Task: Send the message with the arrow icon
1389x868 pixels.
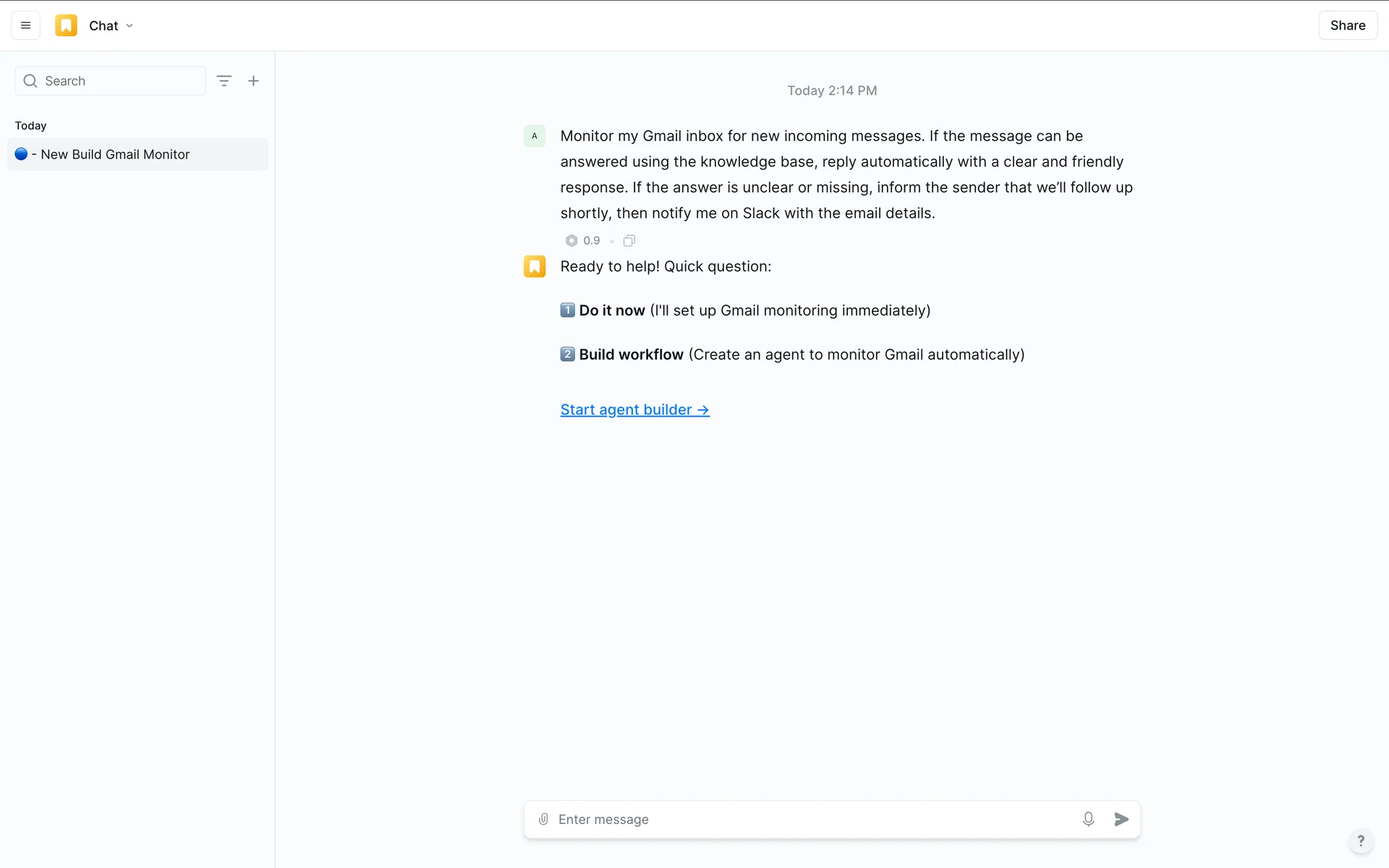Action: [1121, 819]
